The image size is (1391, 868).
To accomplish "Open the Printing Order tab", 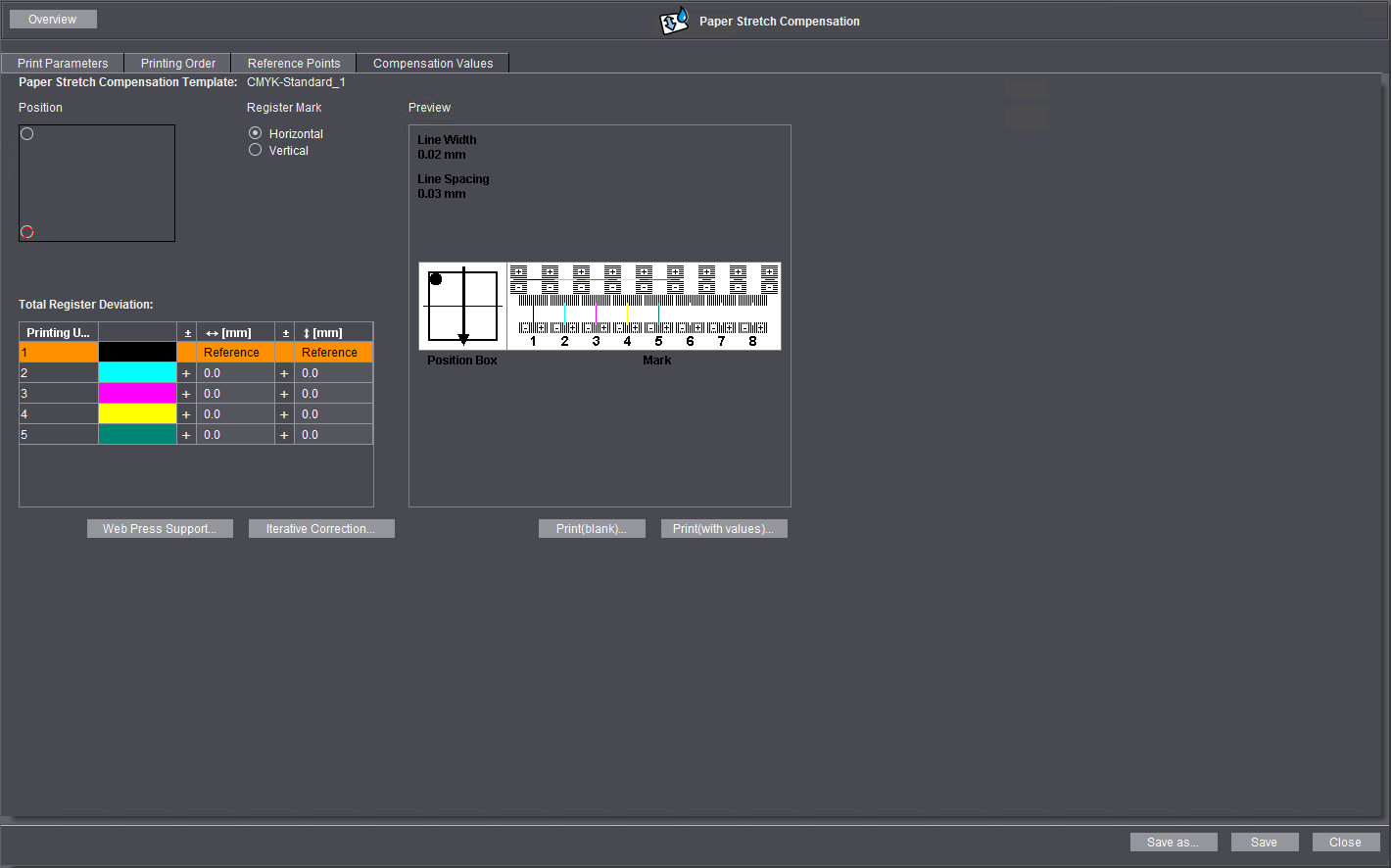I will (178, 64).
